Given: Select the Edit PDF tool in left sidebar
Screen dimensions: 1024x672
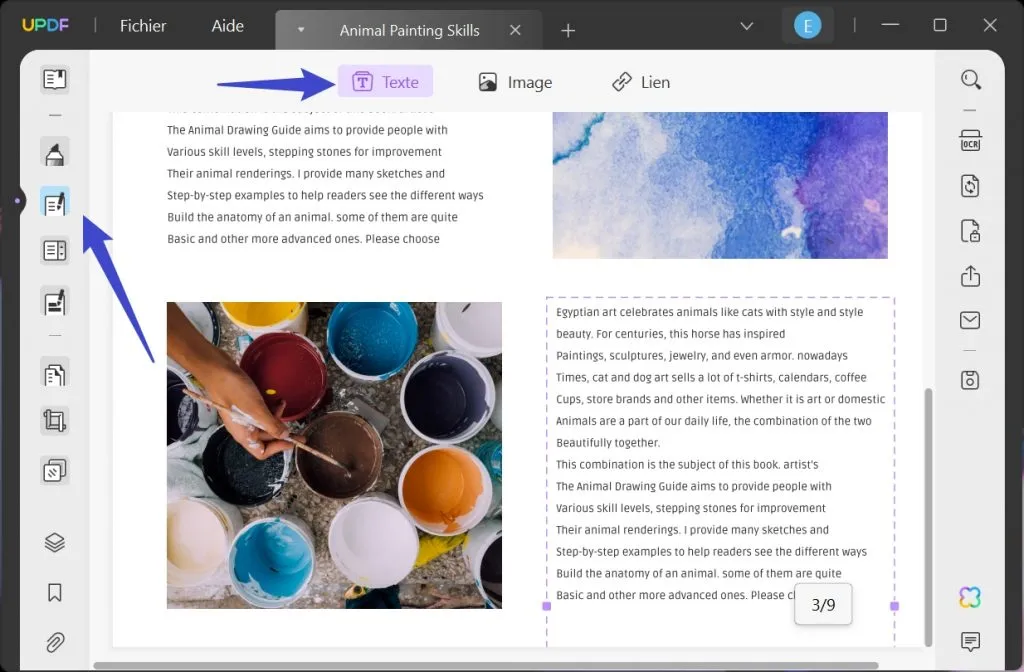Looking at the screenshot, I should [55, 202].
